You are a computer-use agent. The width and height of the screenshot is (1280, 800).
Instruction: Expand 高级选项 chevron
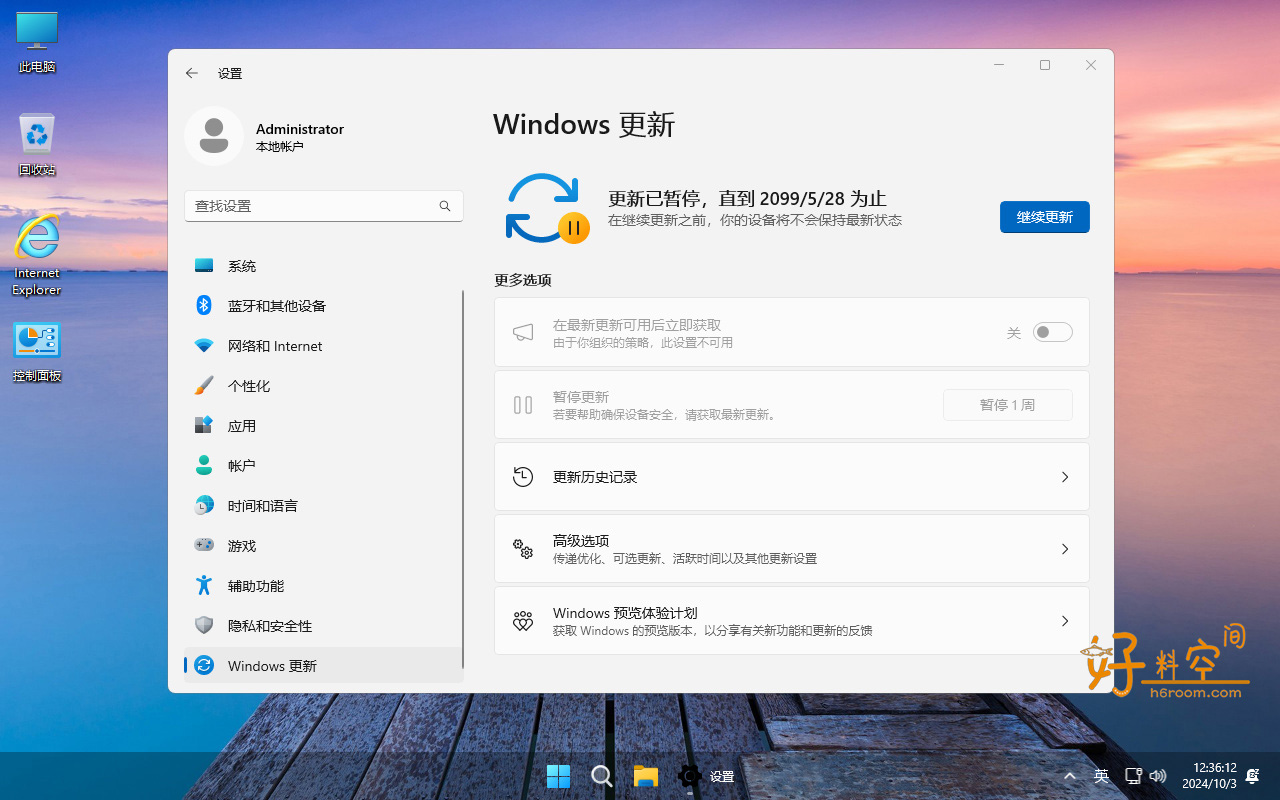(x=1065, y=549)
